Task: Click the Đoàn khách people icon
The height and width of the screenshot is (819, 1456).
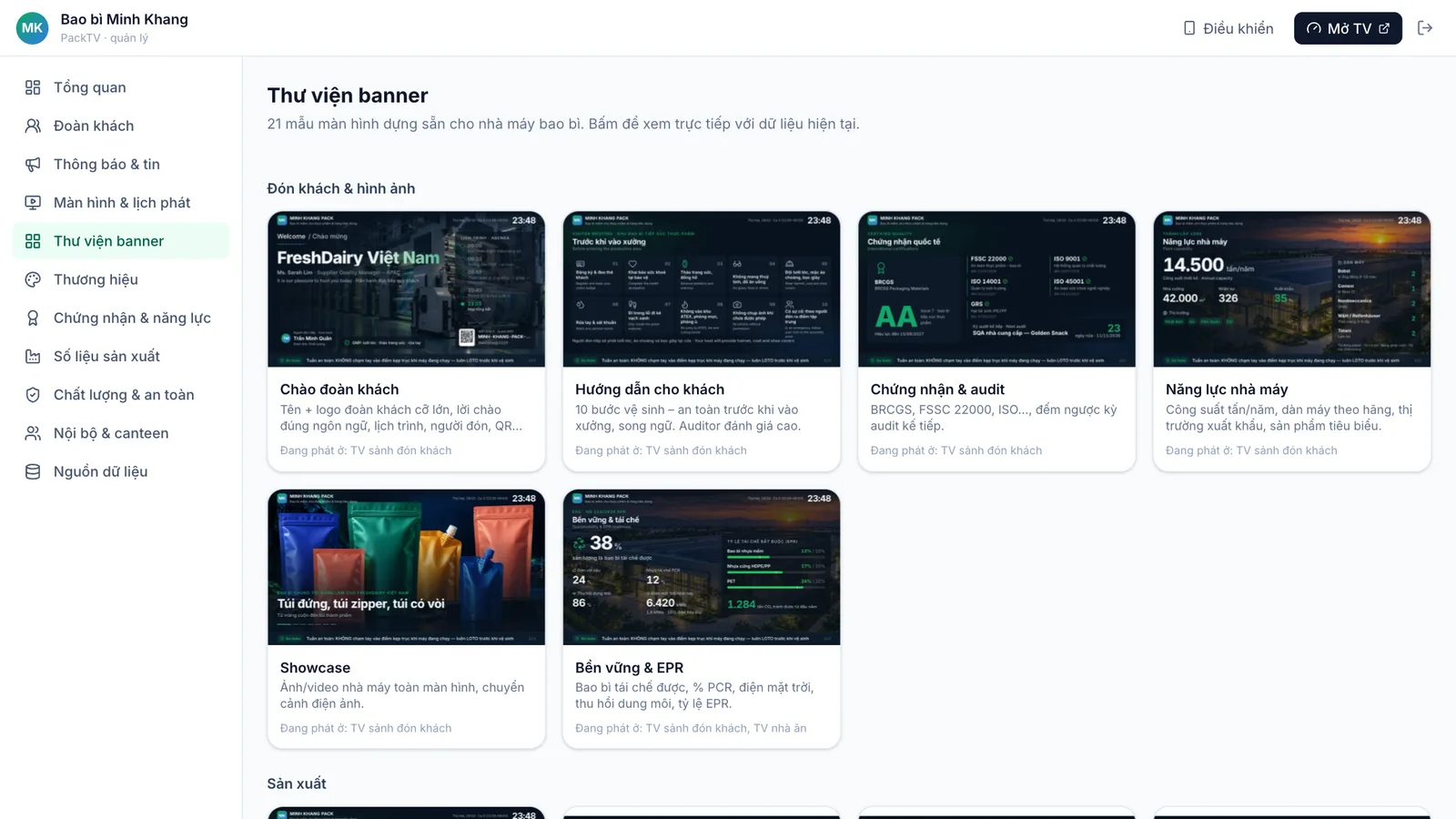Action: [x=33, y=126]
